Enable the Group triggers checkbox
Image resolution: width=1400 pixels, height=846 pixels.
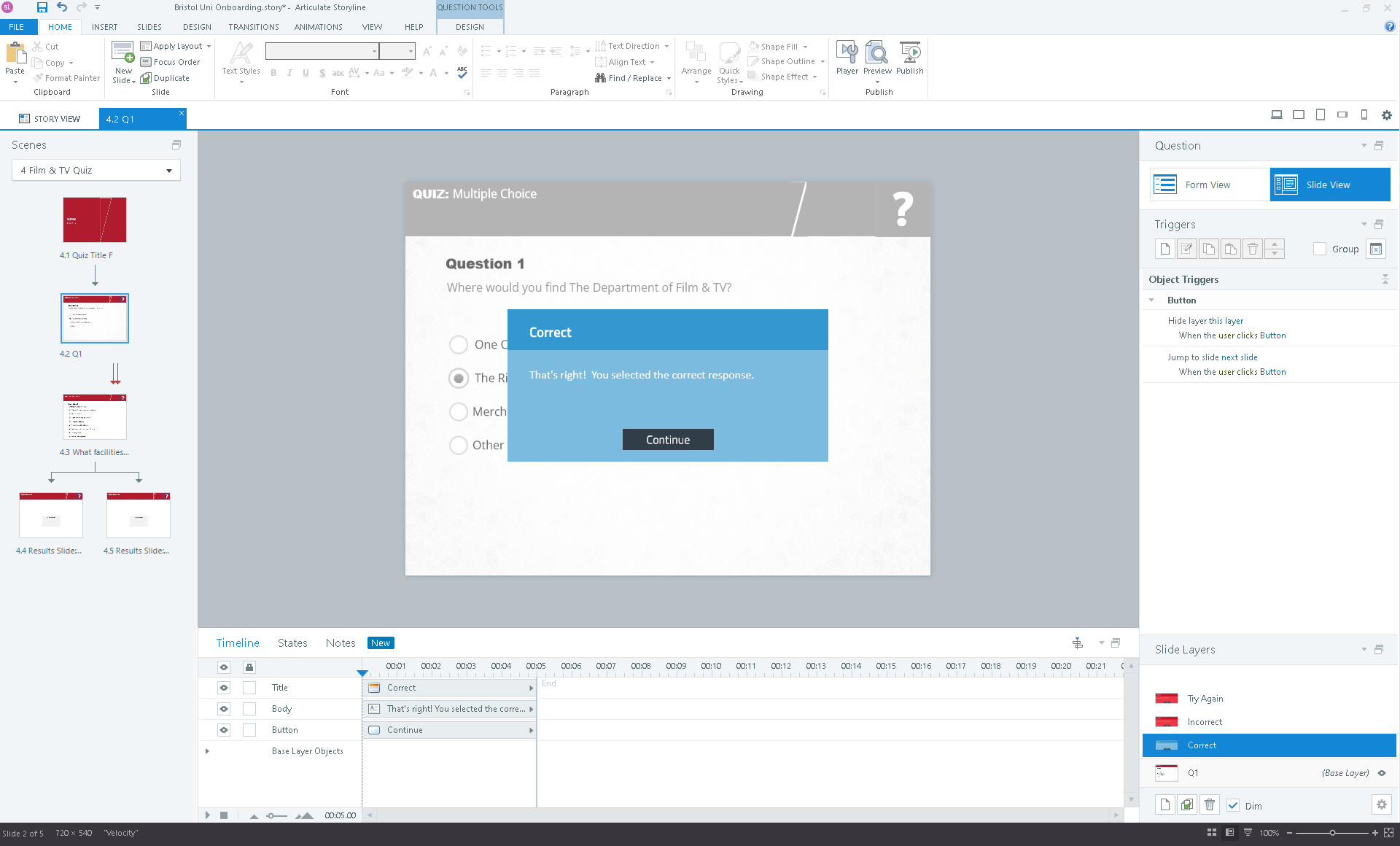pos(1319,249)
